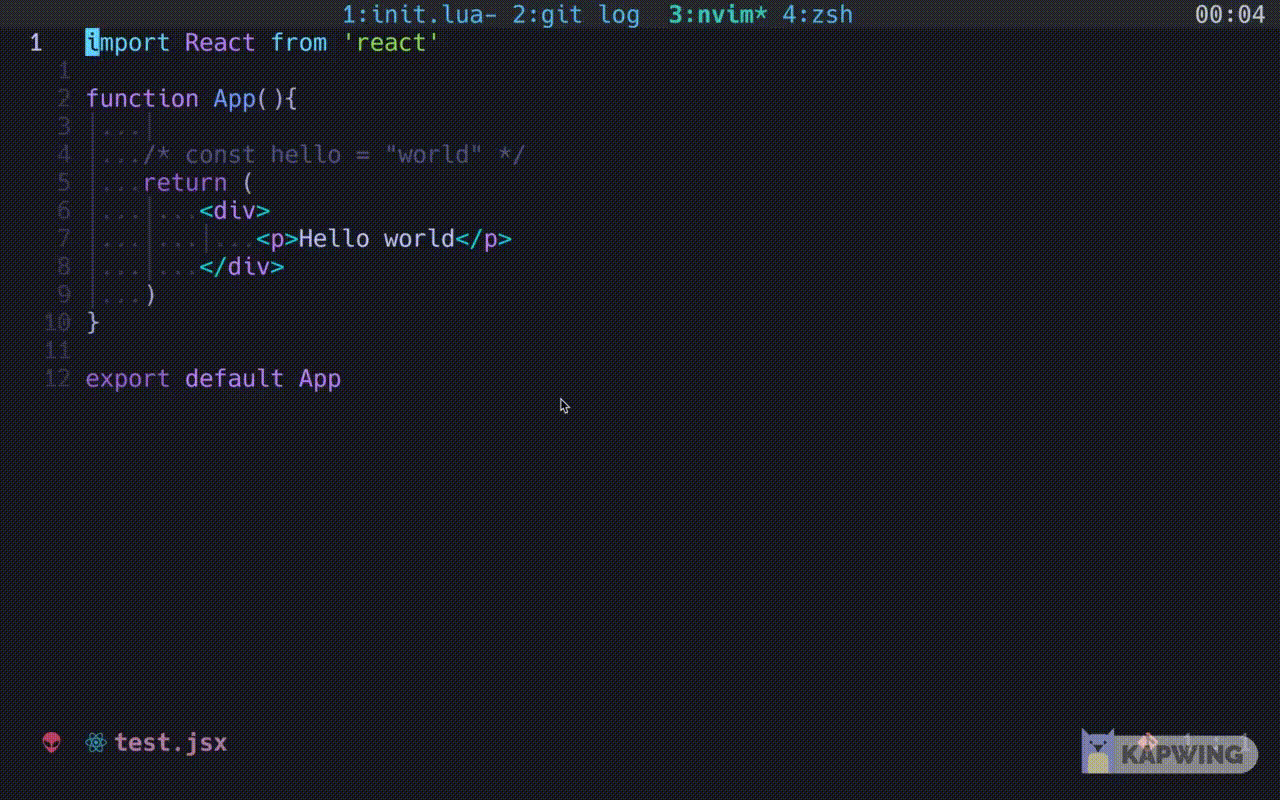This screenshot has height=800, width=1280.
Task: Click the React file-type icon beside test.jsx
Action: (96, 743)
